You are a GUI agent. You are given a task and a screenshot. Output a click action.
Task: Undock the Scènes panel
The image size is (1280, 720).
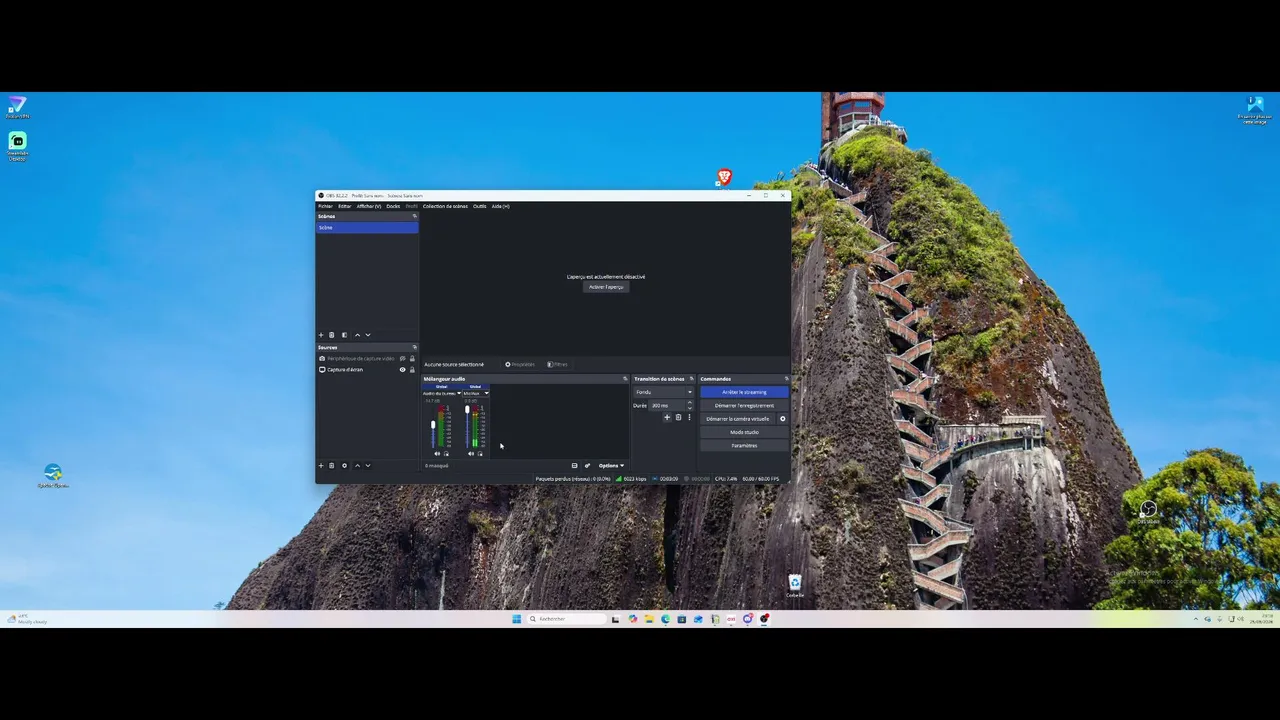point(414,216)
